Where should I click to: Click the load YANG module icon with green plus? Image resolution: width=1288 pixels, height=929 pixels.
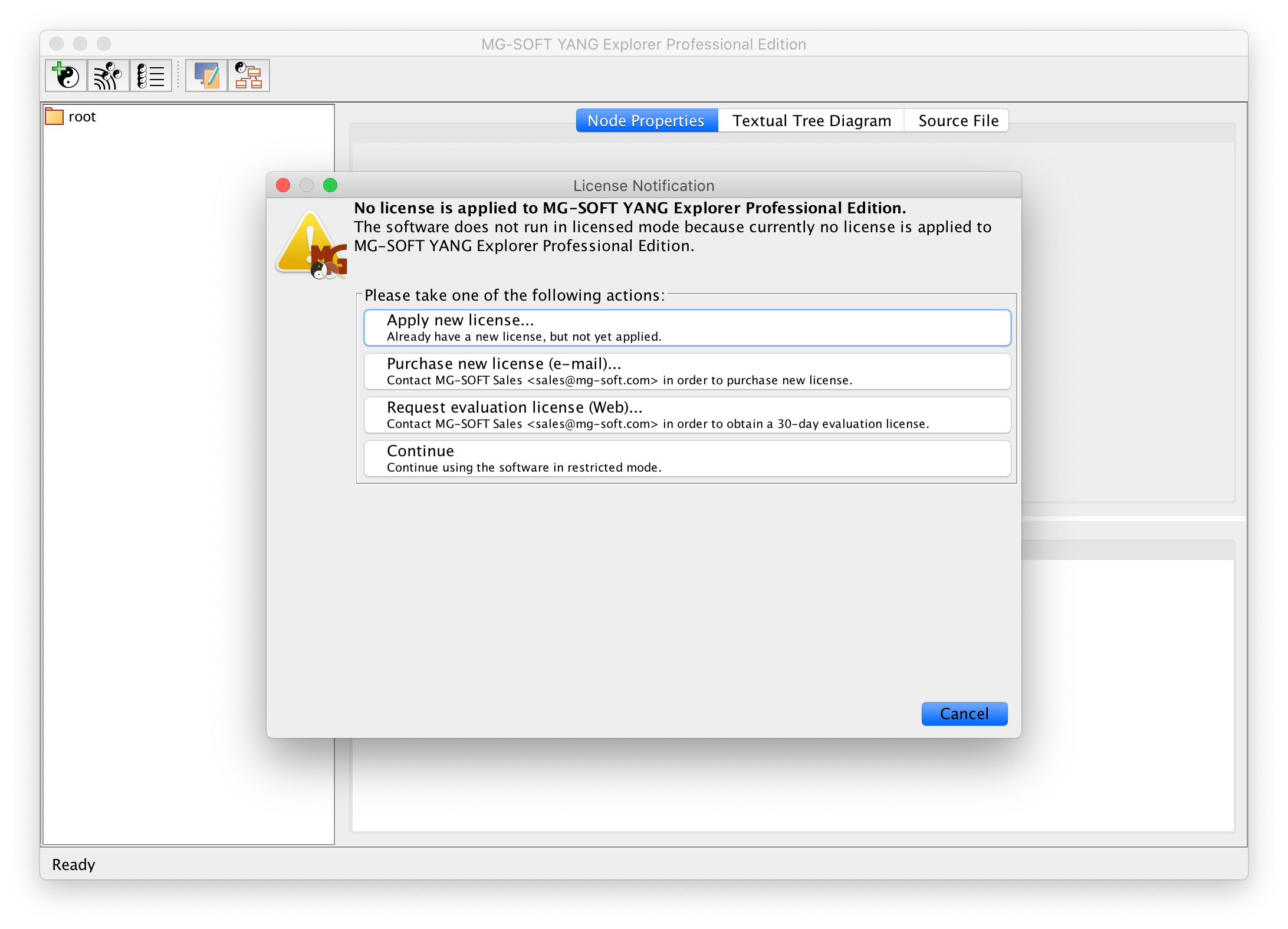(66, 75)
